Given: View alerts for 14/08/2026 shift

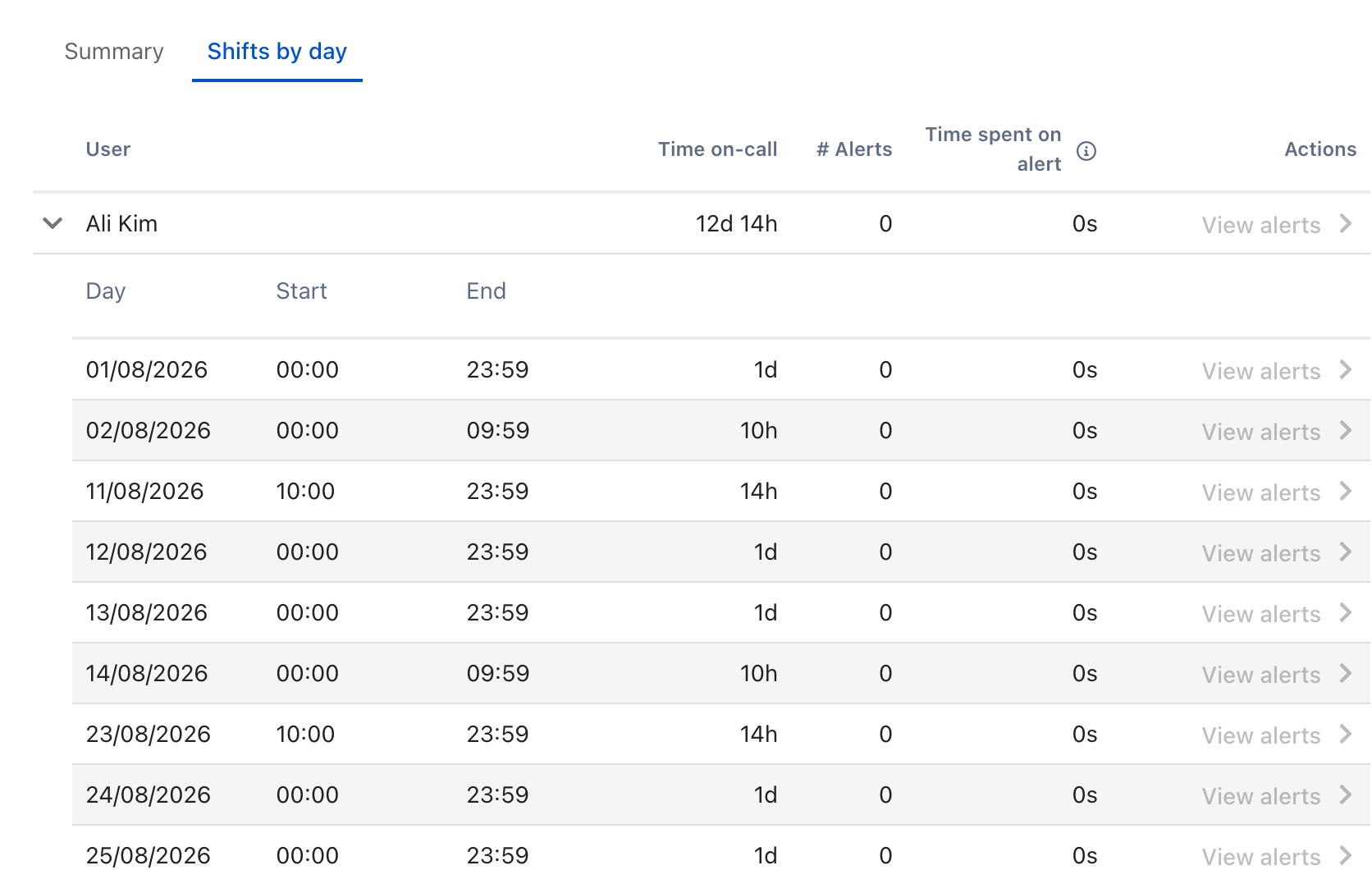Looking at the screenshot, I should point(1261,675).
